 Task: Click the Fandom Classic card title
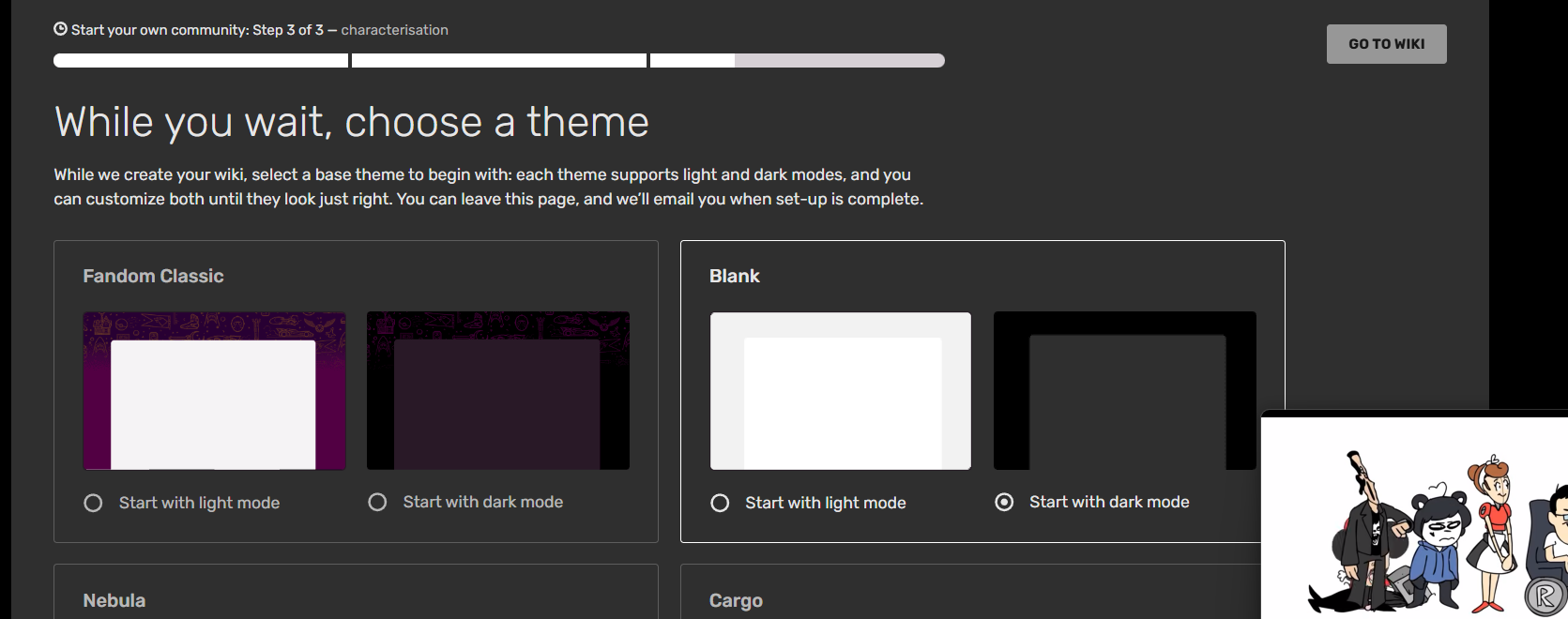pos(153,276)
